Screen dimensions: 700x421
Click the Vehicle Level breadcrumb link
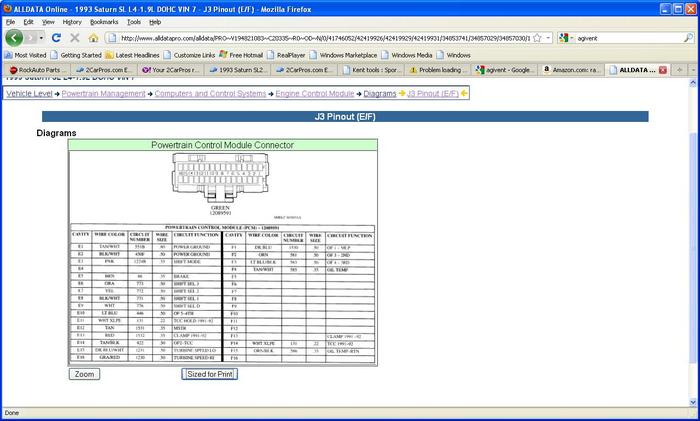(29, 93)
